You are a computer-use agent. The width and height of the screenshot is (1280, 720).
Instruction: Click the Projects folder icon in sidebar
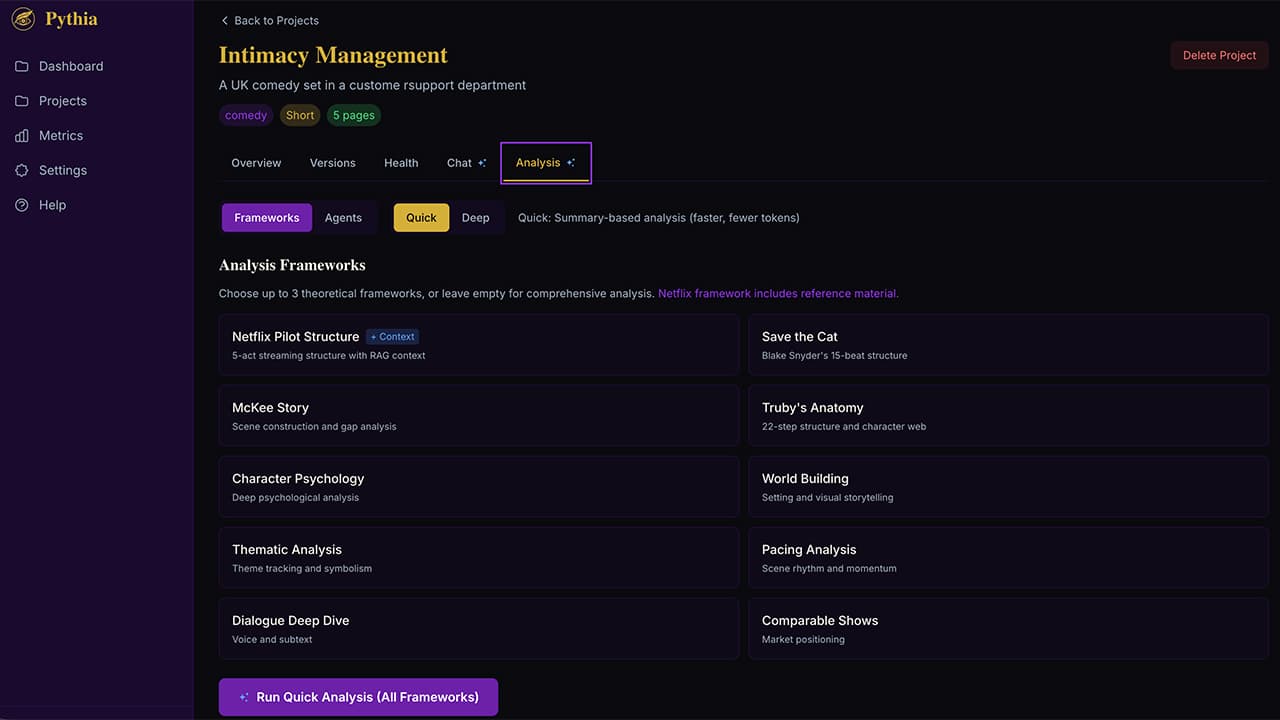tap(22, 101)
